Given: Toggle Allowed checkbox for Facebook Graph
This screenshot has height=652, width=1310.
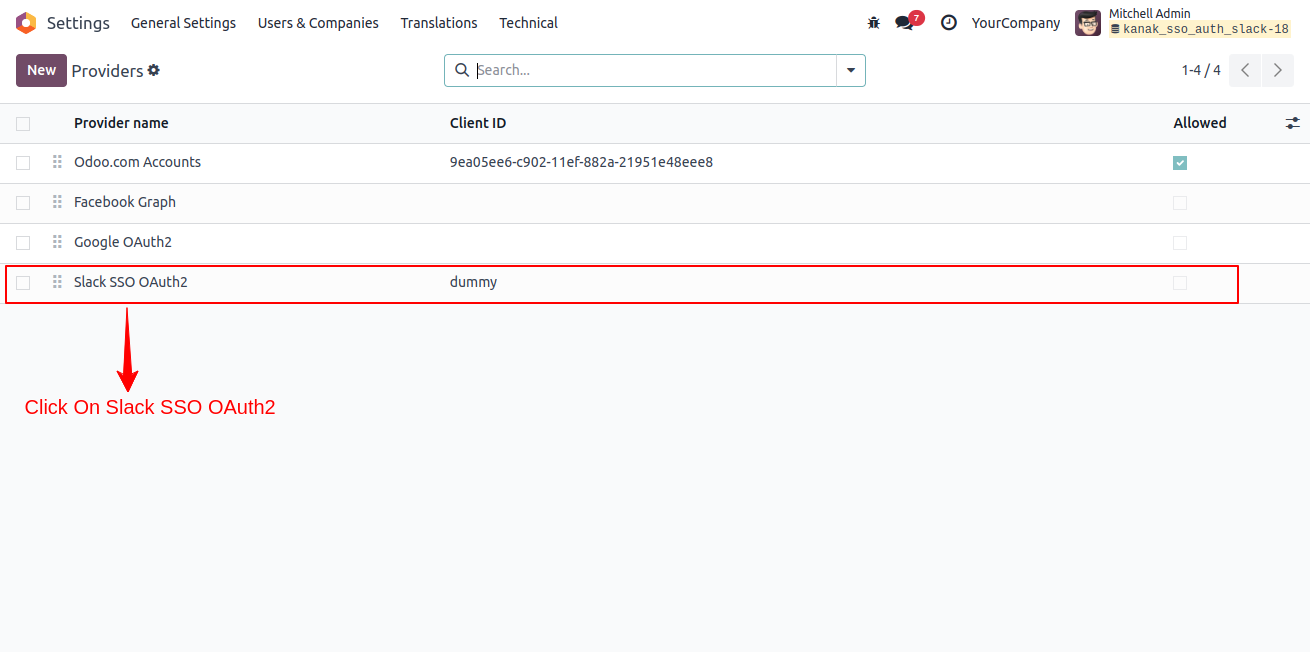Looking at the screenshot, I should (x=1180, y=203).
